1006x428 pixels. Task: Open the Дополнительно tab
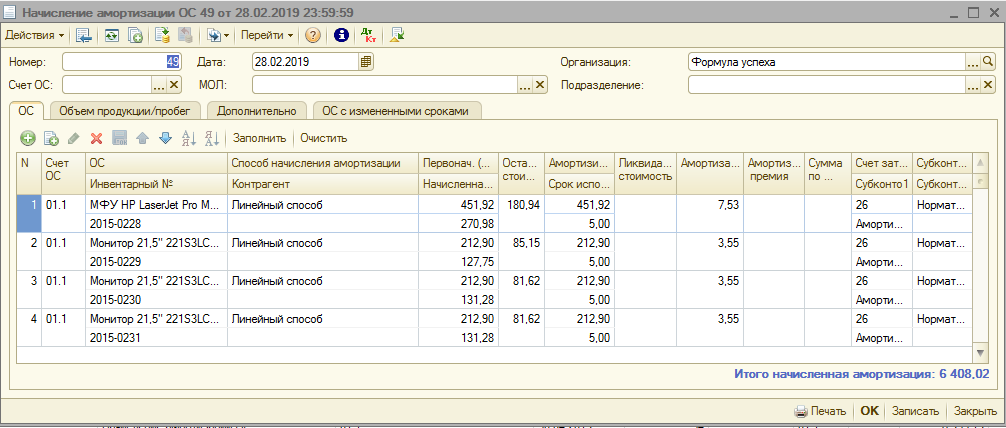[x=256, y=111]
